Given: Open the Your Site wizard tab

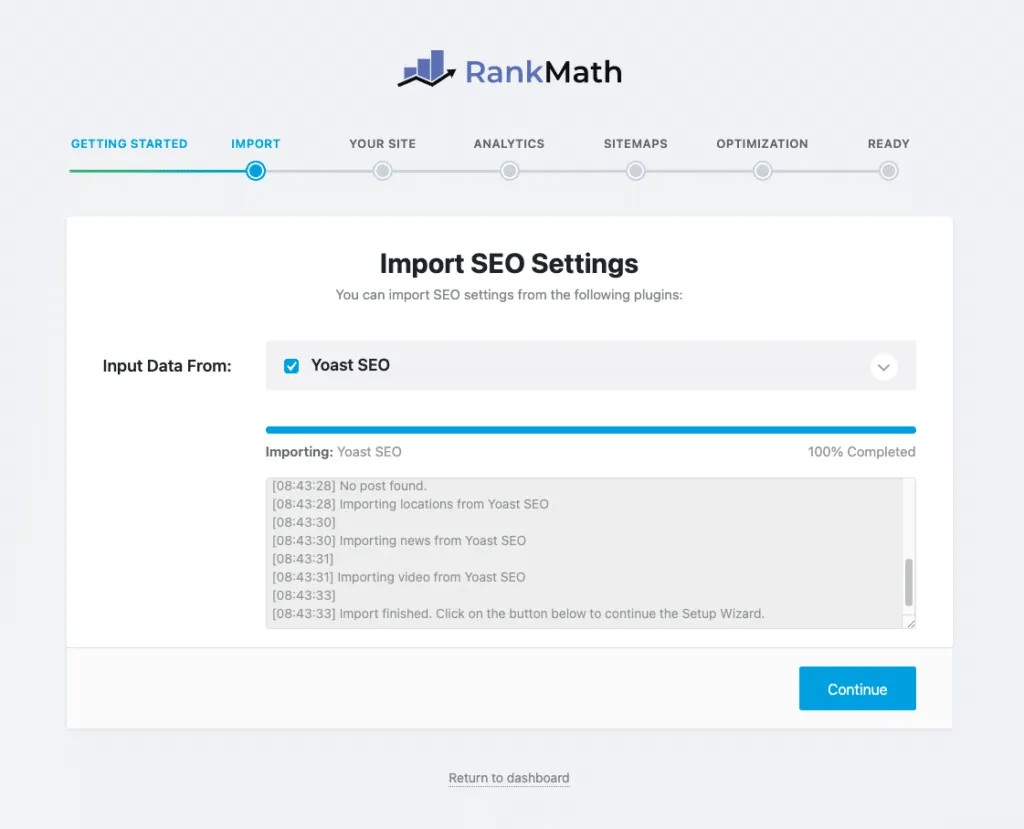Looking at the screenshot, I should click(x=382, y=143).
